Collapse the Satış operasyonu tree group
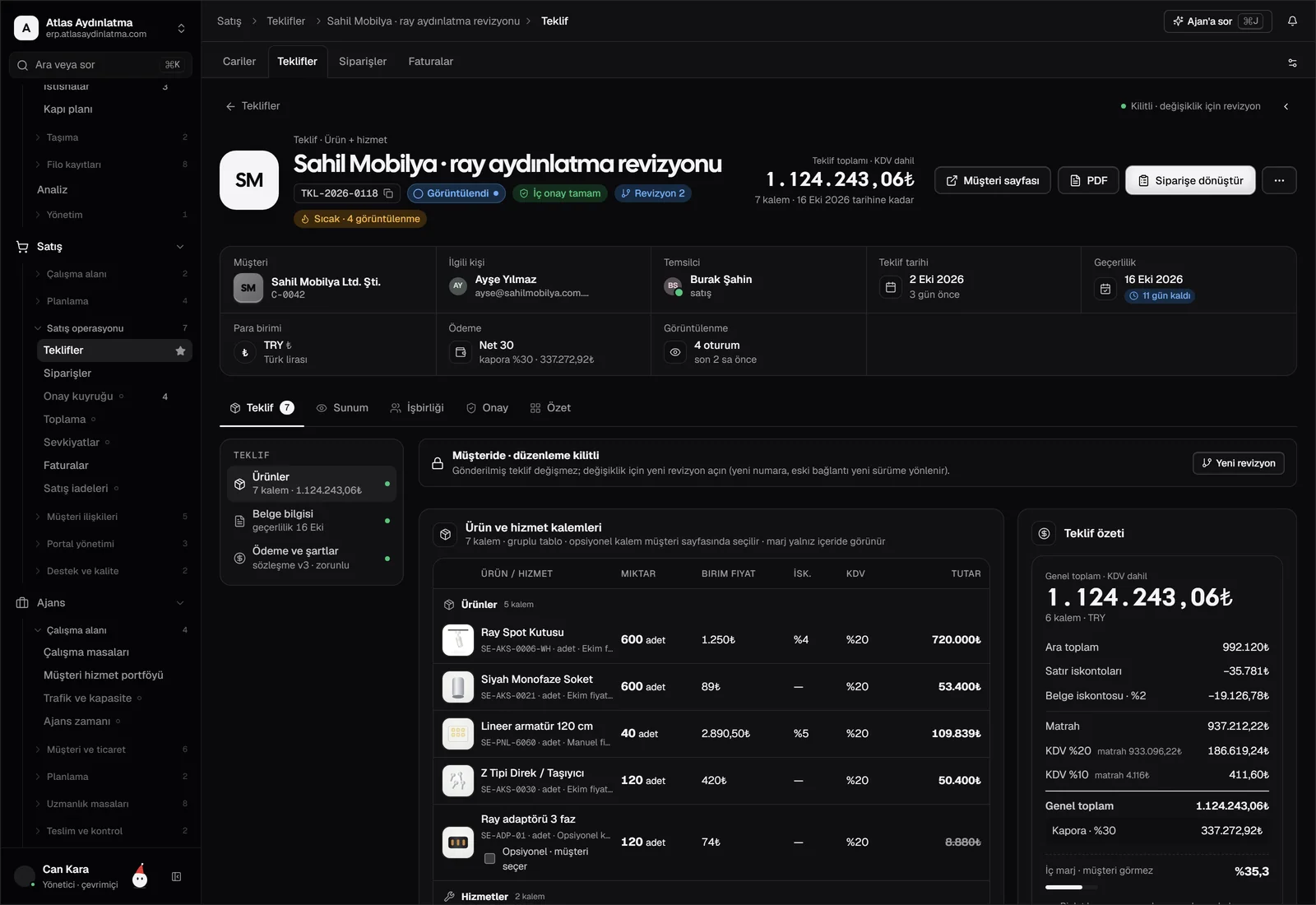 [x=38, y=328]
